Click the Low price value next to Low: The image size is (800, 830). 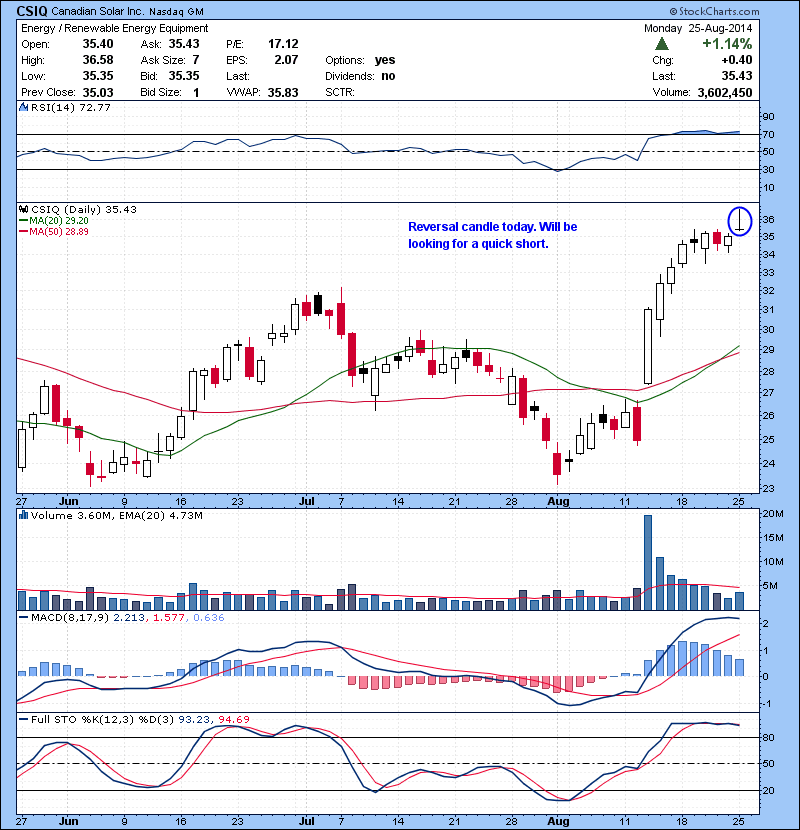pyautogui.click(x=98, y=76)
